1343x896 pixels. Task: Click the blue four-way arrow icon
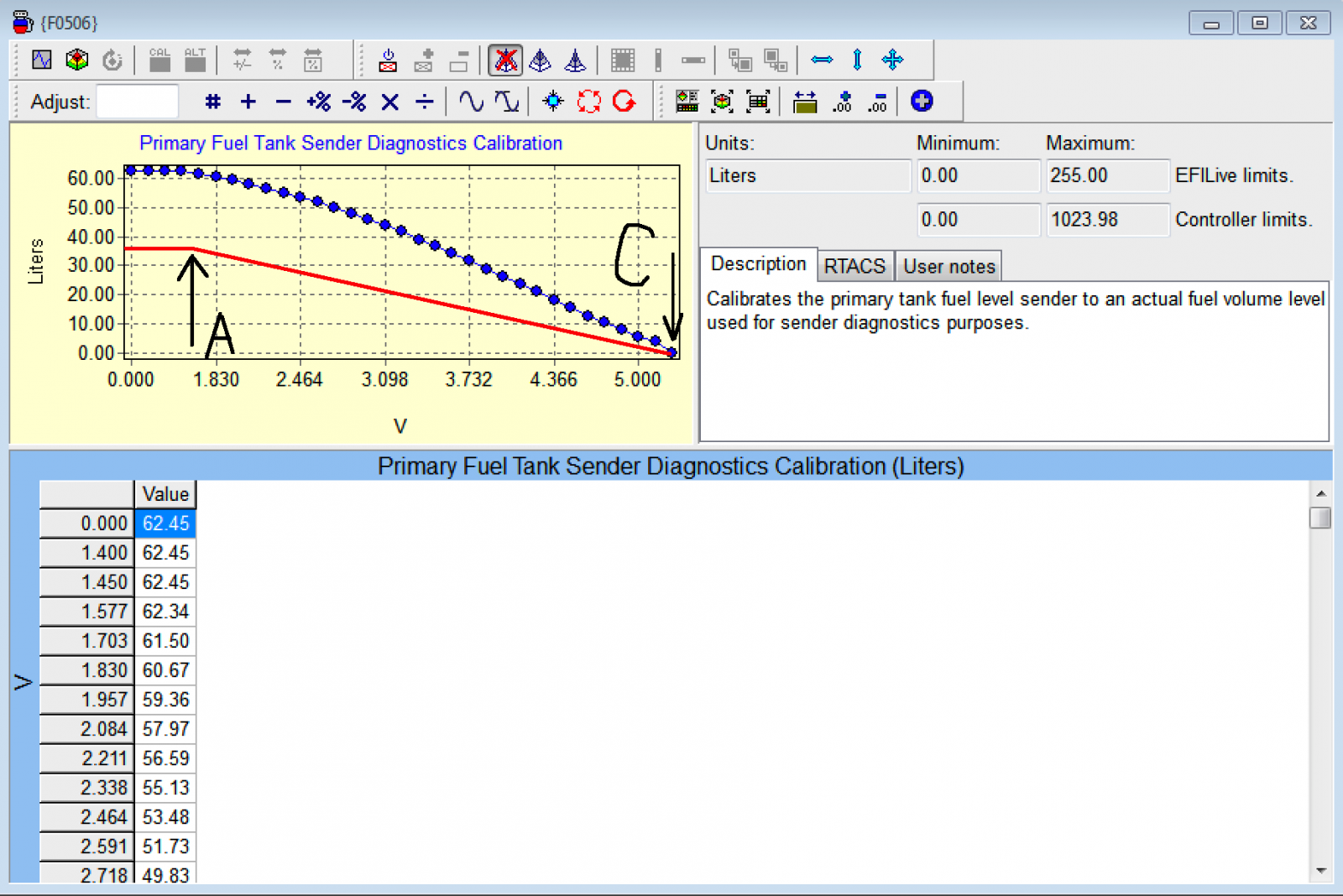tap(892, 60)
